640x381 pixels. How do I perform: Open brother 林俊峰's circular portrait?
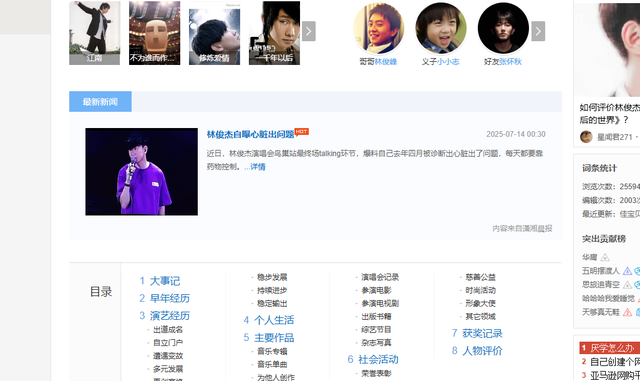pyautogui.click(x=379, y=28)
